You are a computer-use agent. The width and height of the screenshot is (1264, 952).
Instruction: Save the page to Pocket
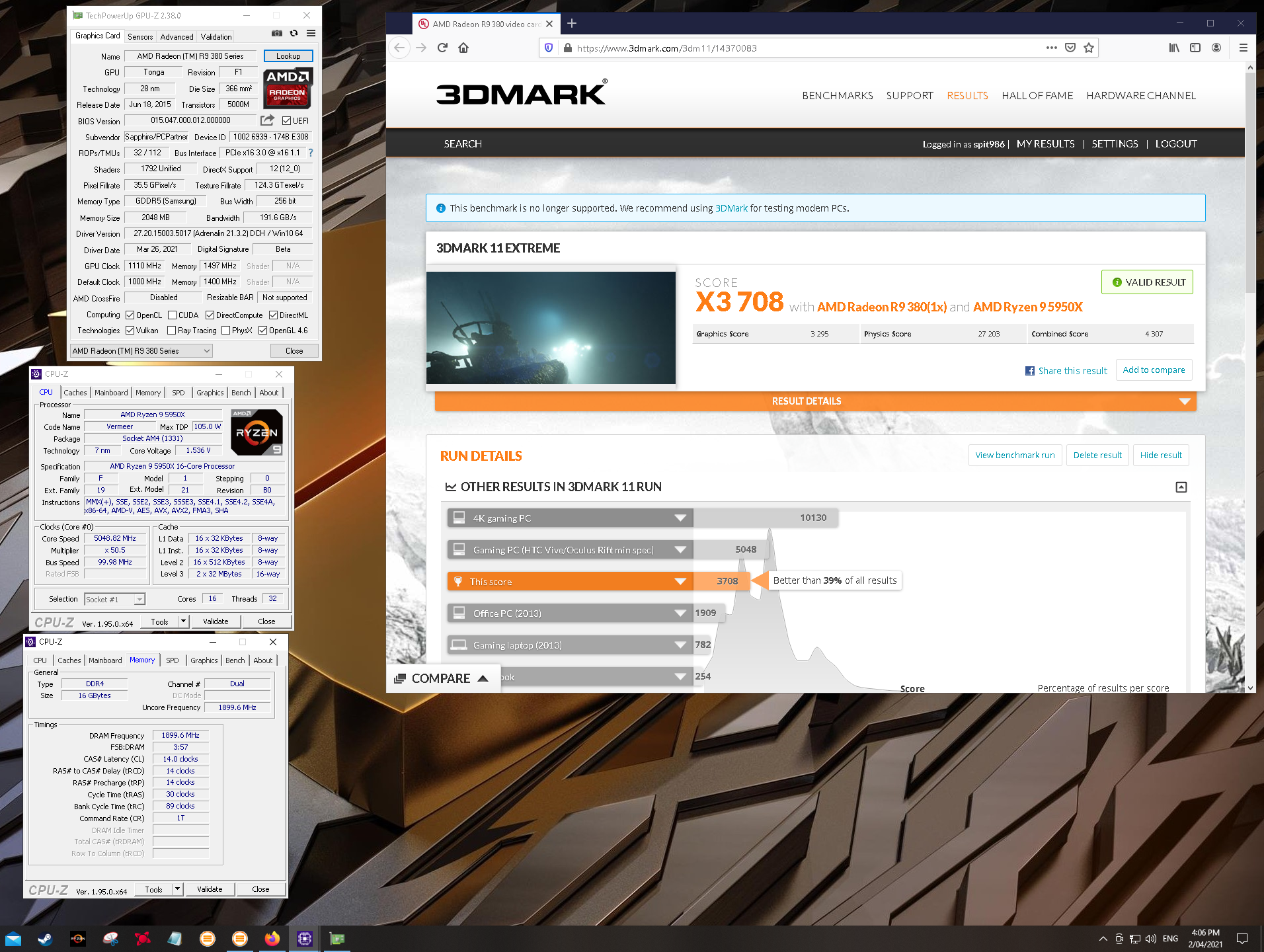(x=1070, y=48)
